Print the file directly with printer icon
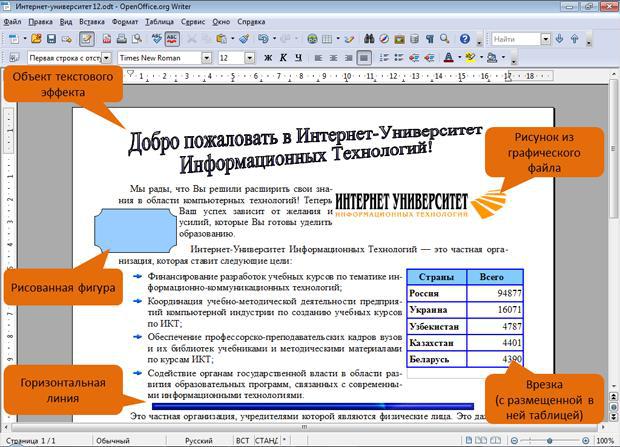Image resolution: width=620 pixels, height=447 pixels. [x=122, y=39]
